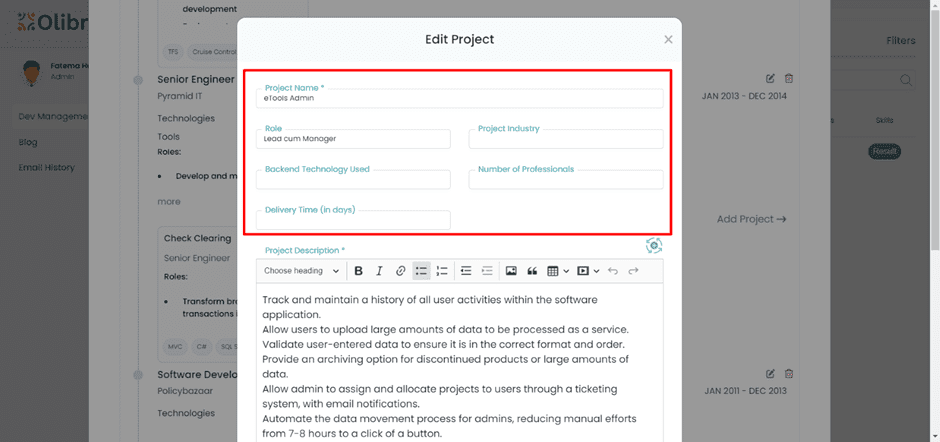Click the Project Industry field
The height and width of the screenshot is (442, 940).
pyautogui.click(x=565, y=139)
